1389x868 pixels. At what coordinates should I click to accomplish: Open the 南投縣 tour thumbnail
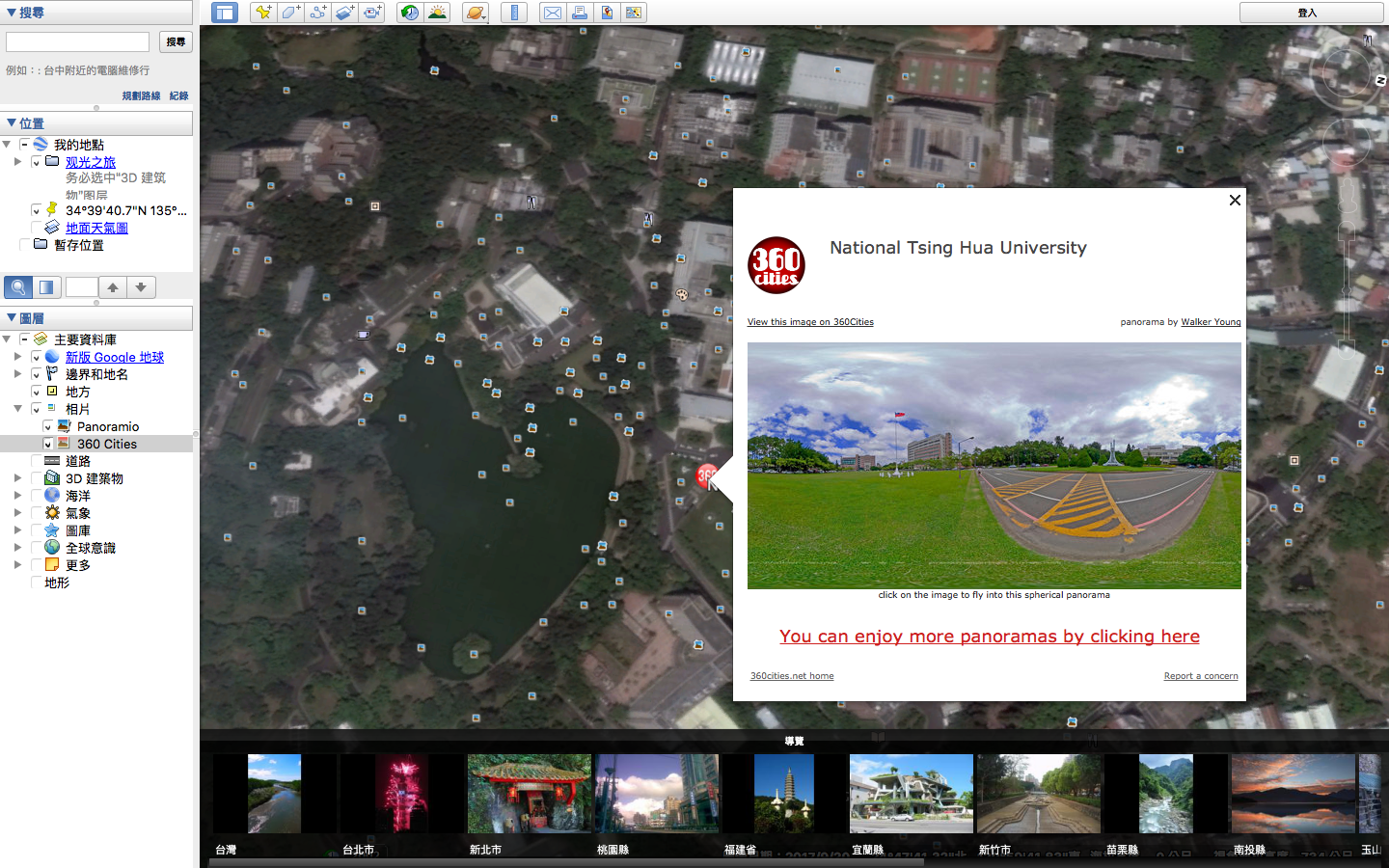pyautogui.click(x=1293, y=794)
